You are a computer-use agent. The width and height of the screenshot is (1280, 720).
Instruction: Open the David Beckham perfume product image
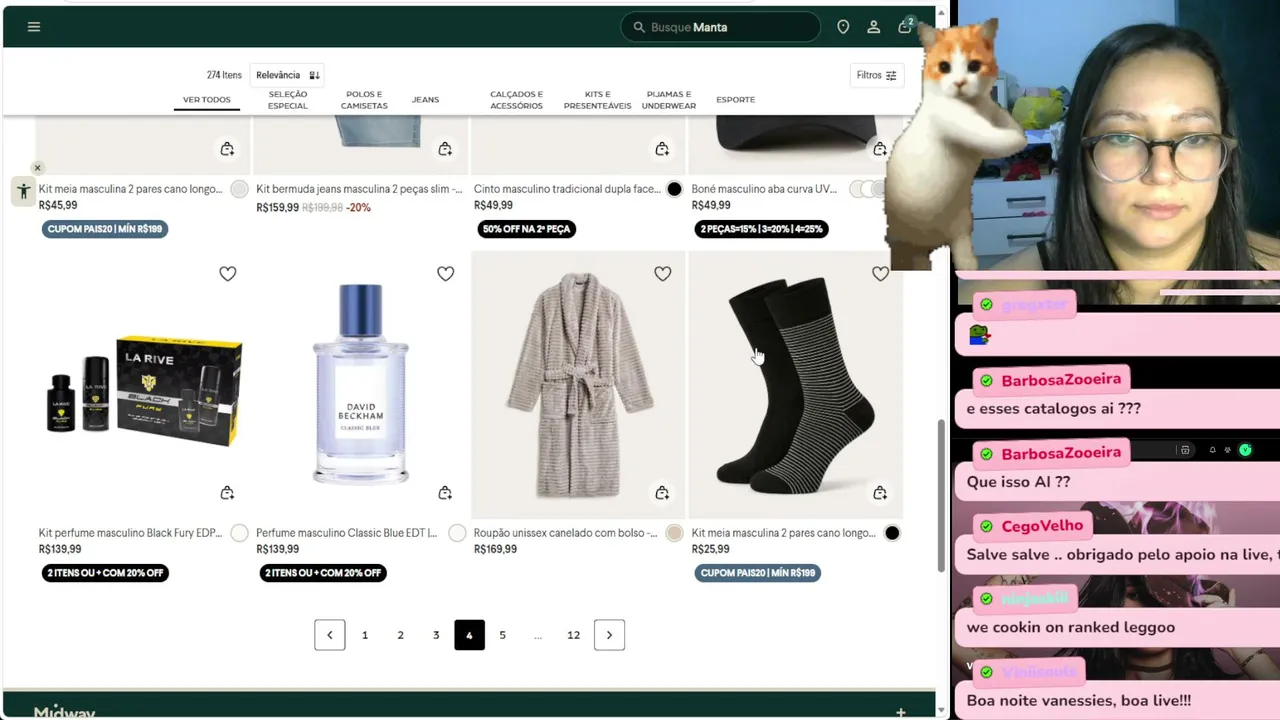[x=360, y=385]
